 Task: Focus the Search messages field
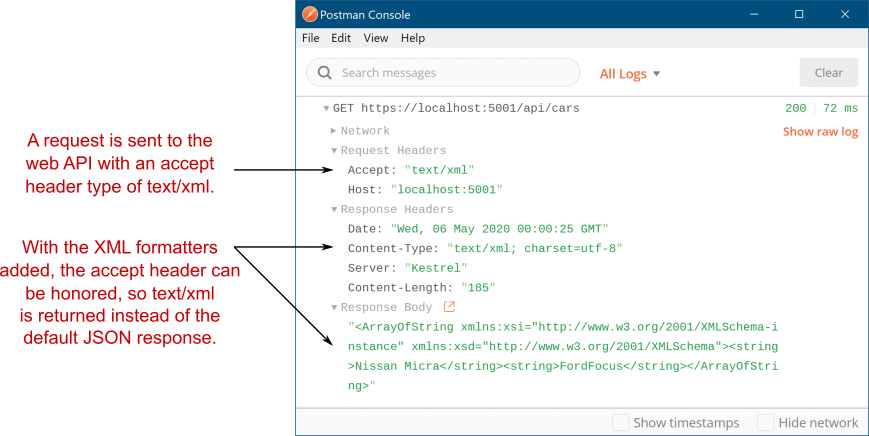tap(443, 73)
